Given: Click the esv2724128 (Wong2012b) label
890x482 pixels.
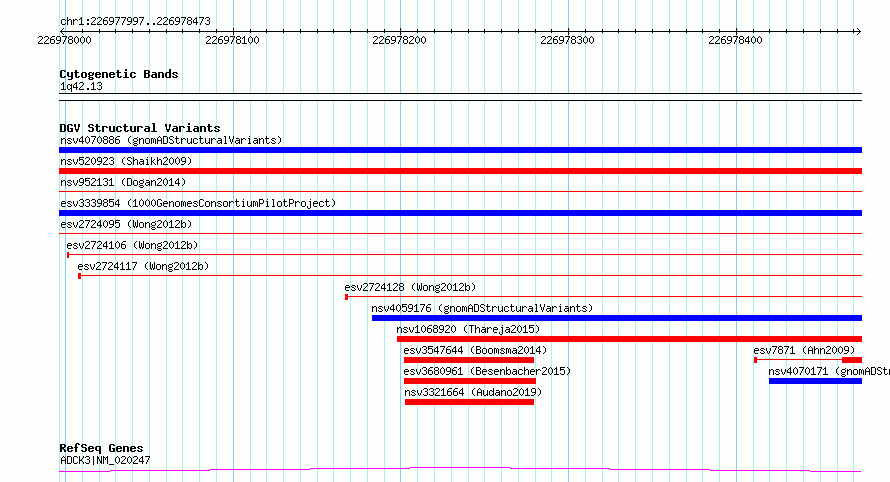Looking at the screenshot, I should (410, 287).
